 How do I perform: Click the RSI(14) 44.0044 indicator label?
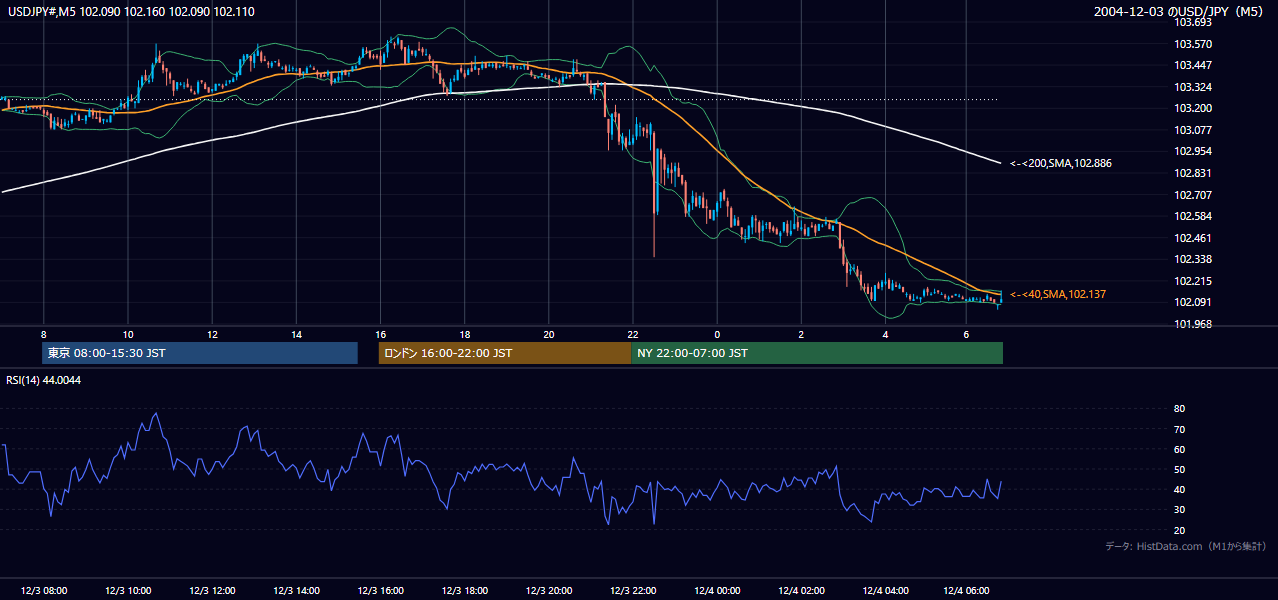point(44,380)
